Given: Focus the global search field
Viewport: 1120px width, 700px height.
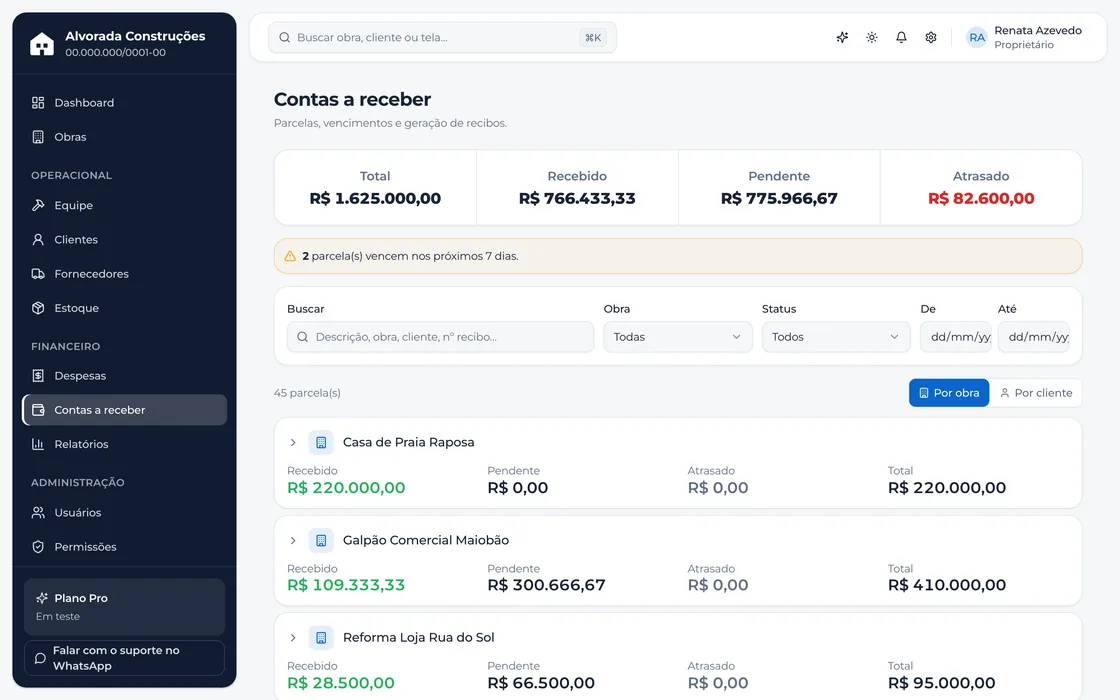Looking at the screenshot, I should (x=442, y=38).
